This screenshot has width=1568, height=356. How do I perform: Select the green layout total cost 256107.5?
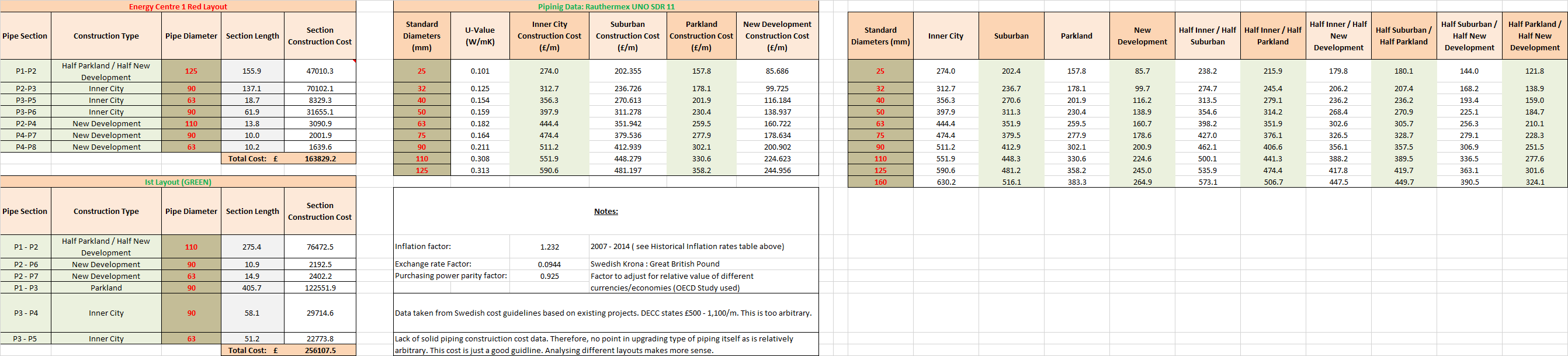coord(320,351)
